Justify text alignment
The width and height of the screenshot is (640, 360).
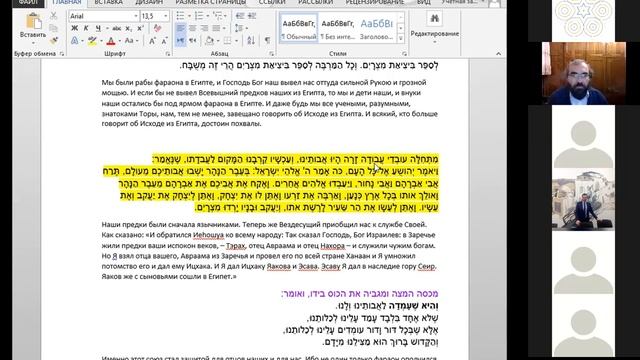pos(216,28)
